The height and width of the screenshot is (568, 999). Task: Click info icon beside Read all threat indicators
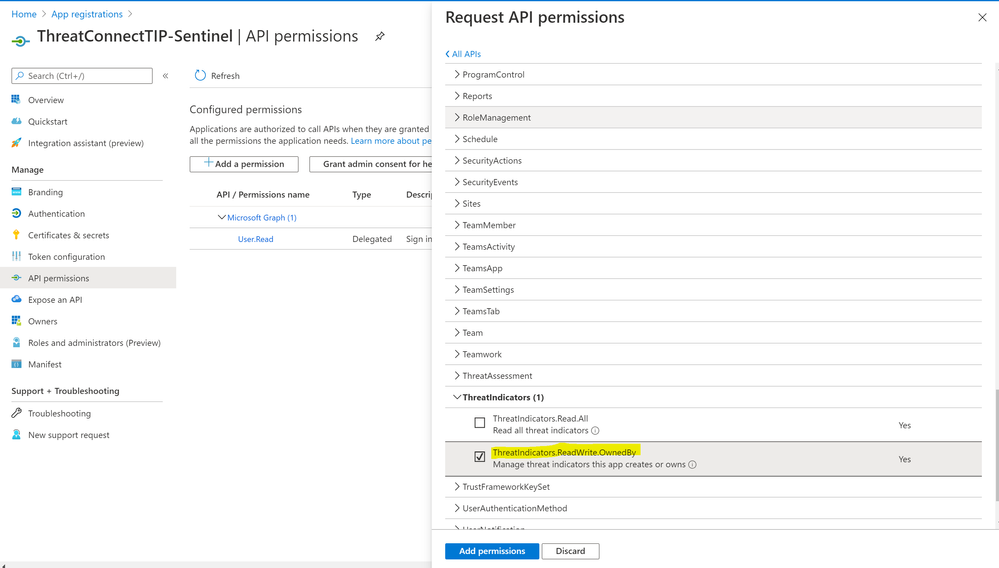pyautogui.click(x=595, y=430)
